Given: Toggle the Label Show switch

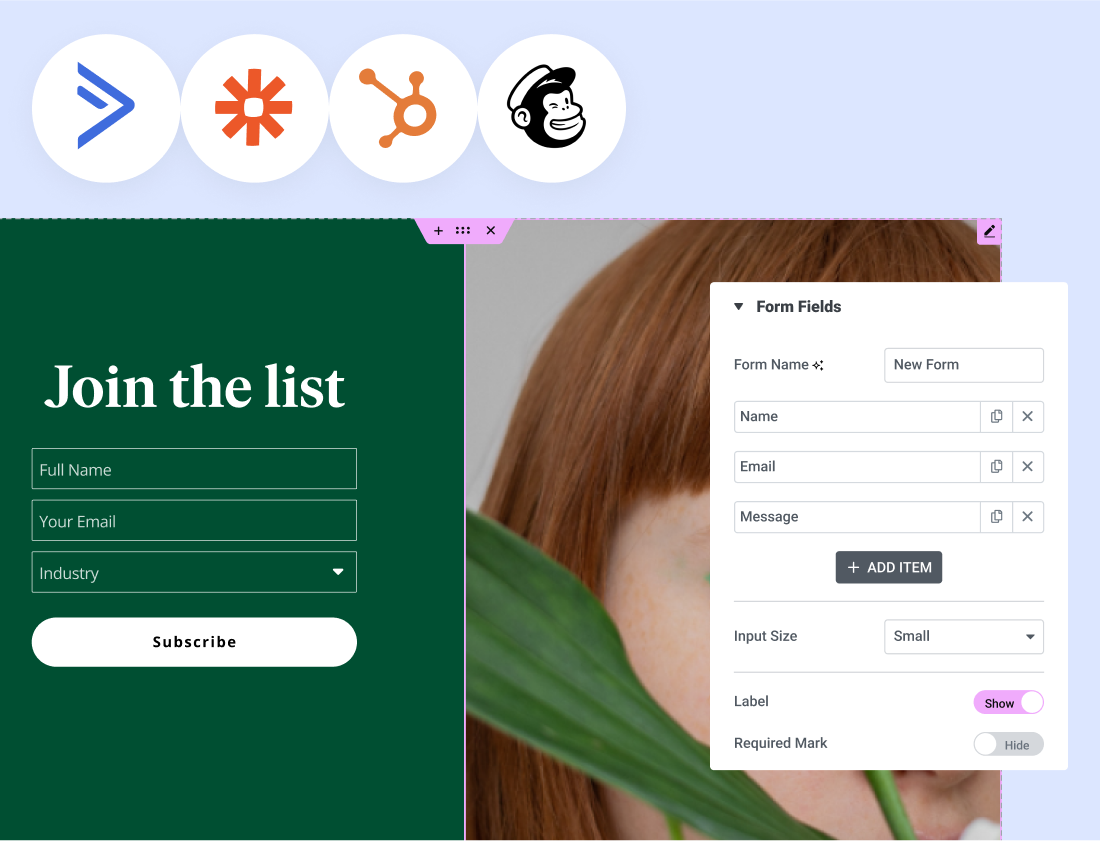Looking at the screenshot, I should 1008,703.
